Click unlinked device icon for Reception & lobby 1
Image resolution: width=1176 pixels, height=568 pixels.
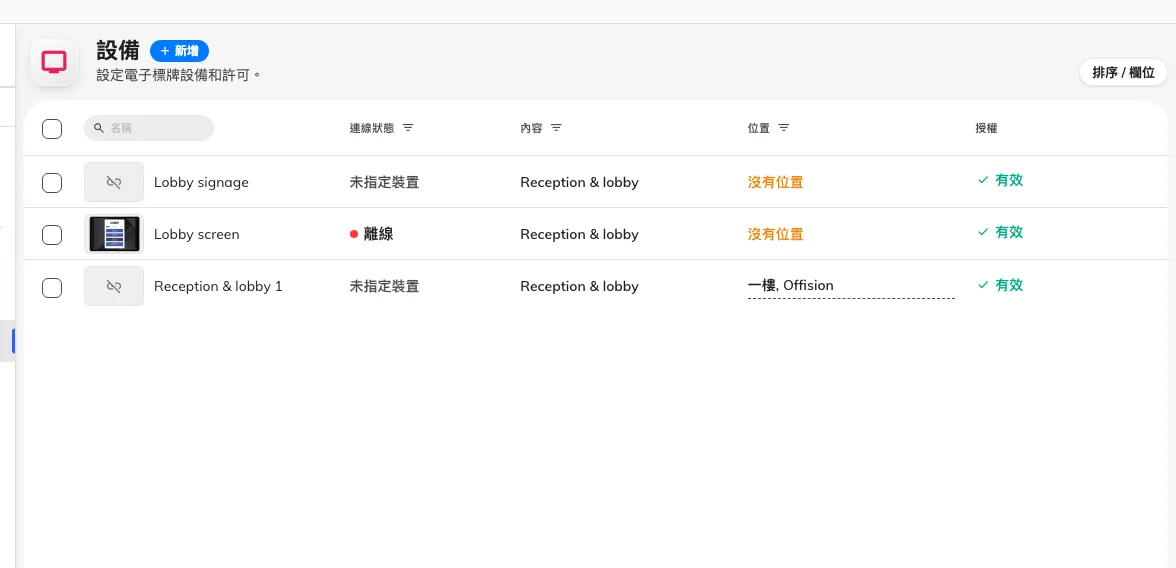pos(114,286)
